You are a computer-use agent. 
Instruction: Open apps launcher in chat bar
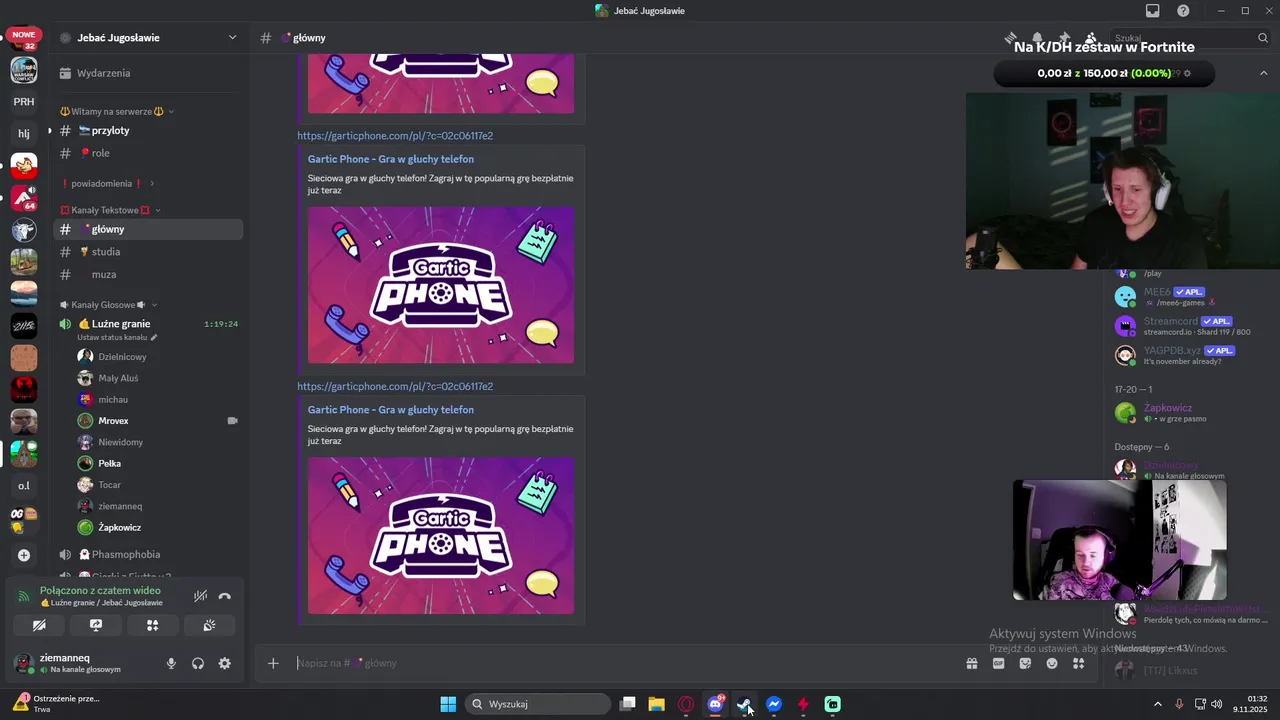pyautogui.click(x=1078, y=663)
